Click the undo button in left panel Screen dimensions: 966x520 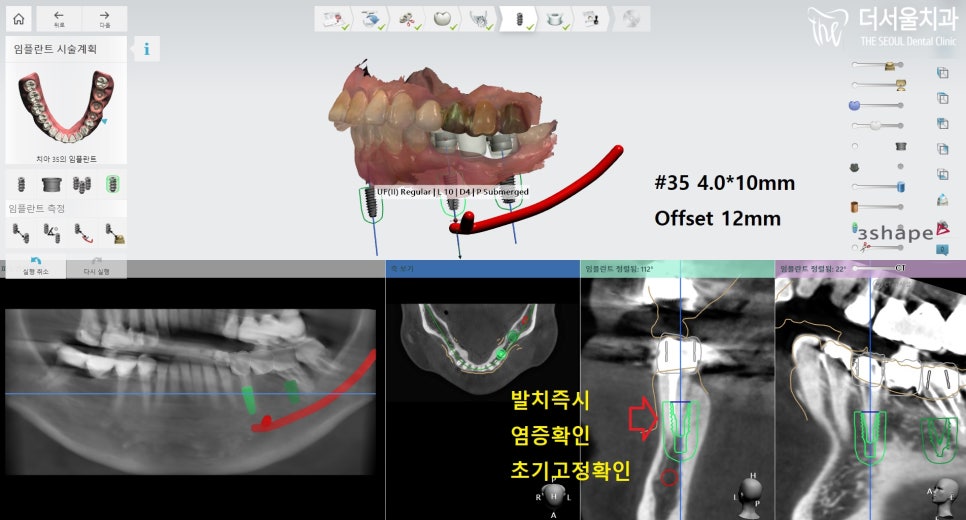pos(37,267)
